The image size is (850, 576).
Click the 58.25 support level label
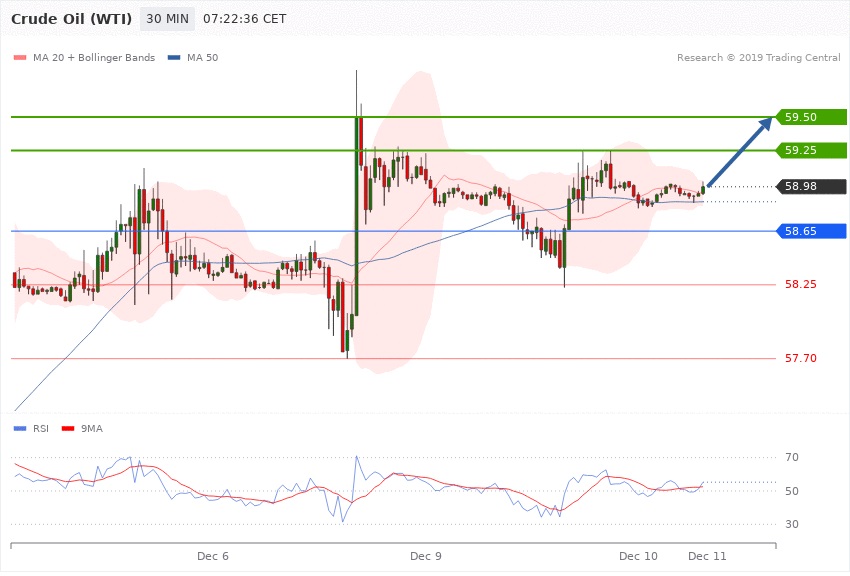pos(800,285)
